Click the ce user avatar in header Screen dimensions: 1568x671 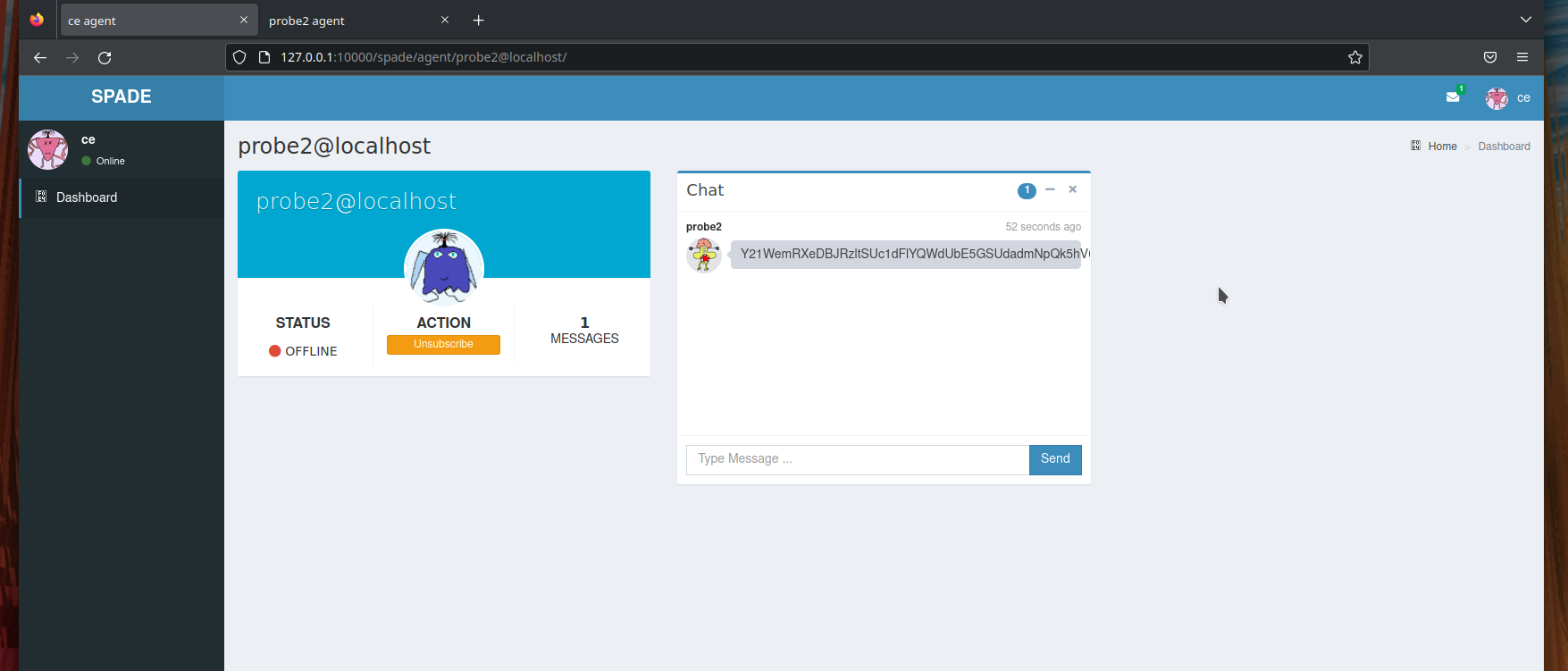click(1497, 98)
